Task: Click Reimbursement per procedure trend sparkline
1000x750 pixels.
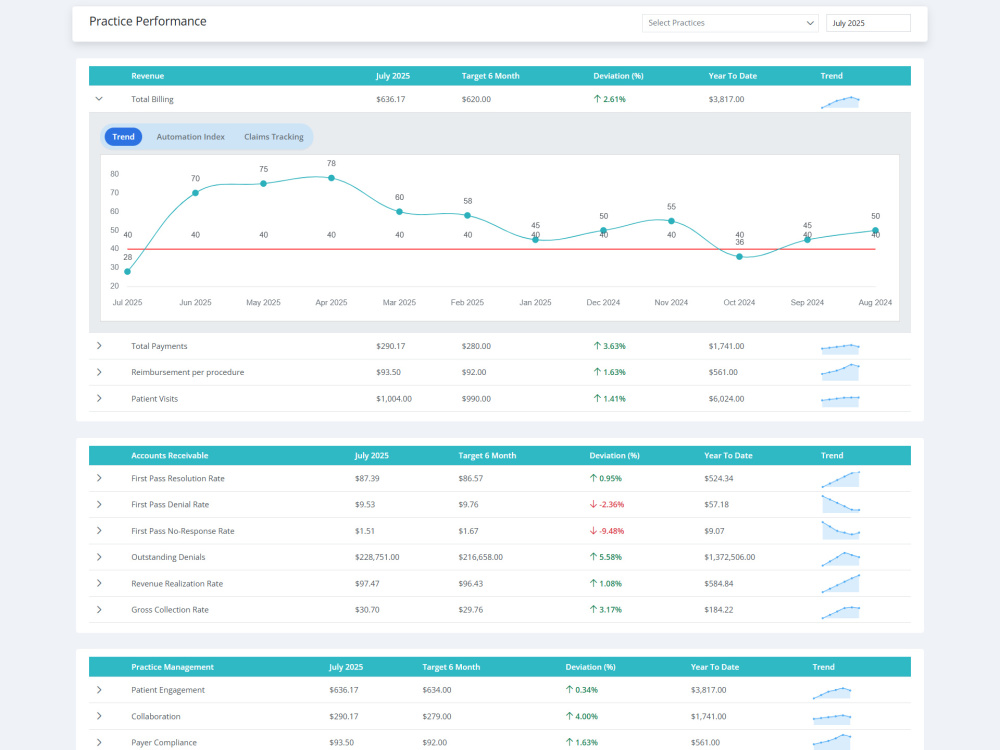Action: [x=840, y=372]
